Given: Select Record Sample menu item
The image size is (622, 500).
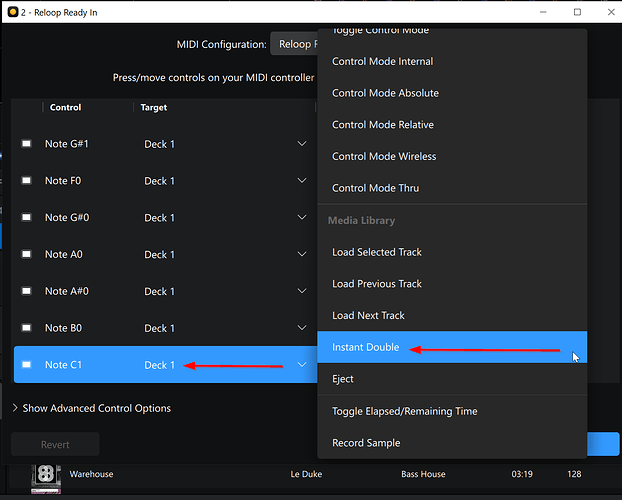Looking at the screenshot, I should click(x=366, y=443).
